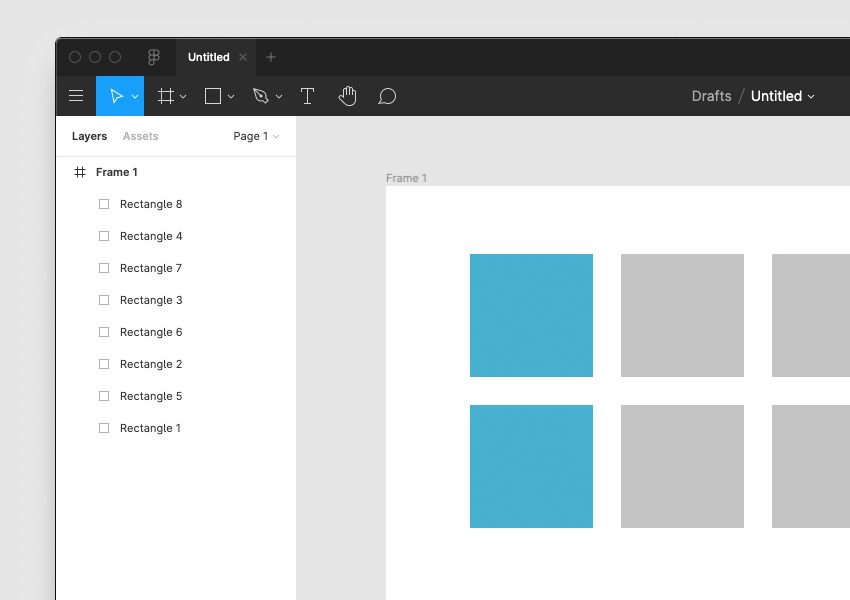The image size is (850, 600).
Task: Select the Rectangle 4 layer
Action: click(x=151, y=236)
